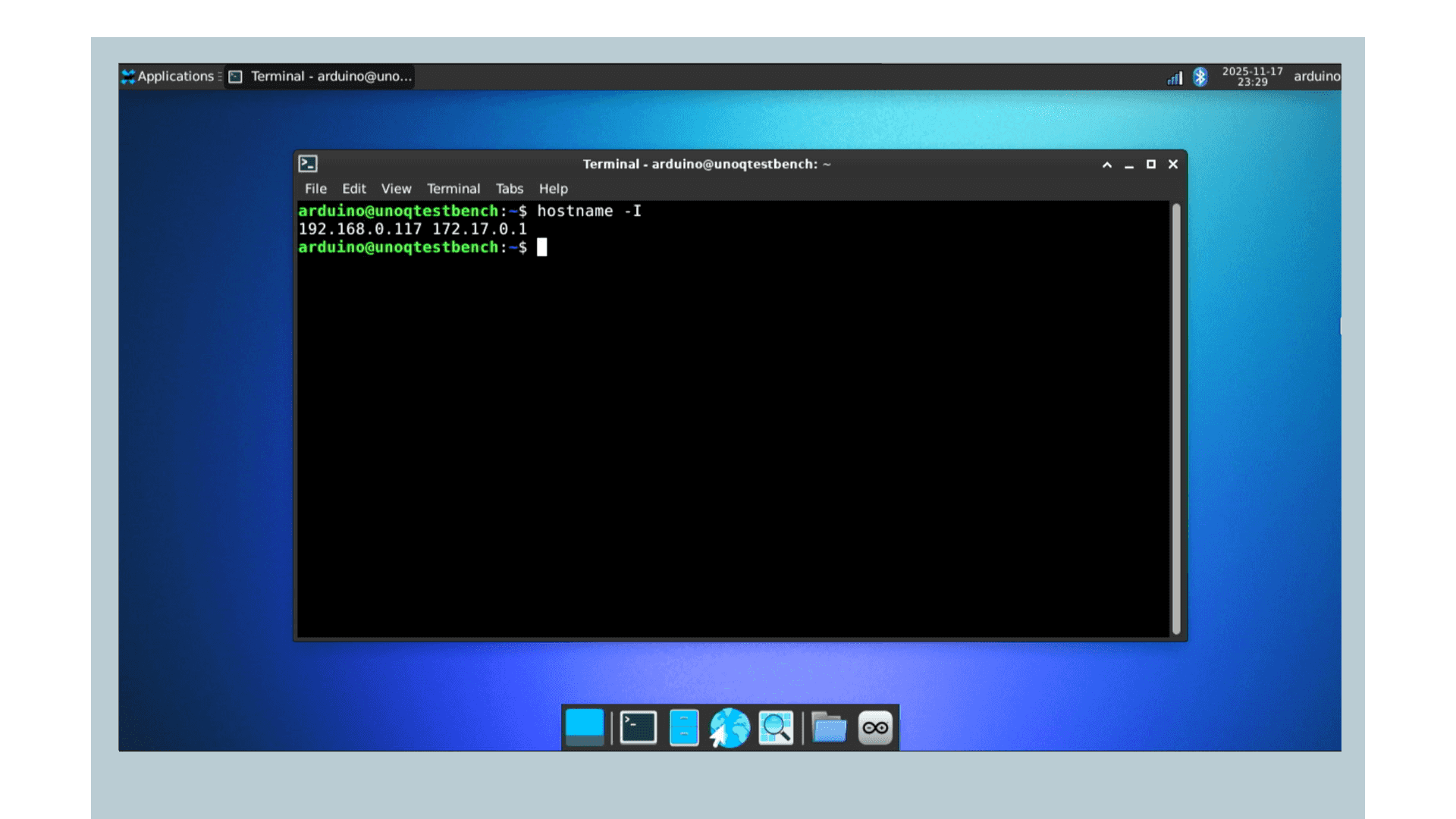
Task: Open the window menu via titlebar terminal icon
Action: (306, 163)
